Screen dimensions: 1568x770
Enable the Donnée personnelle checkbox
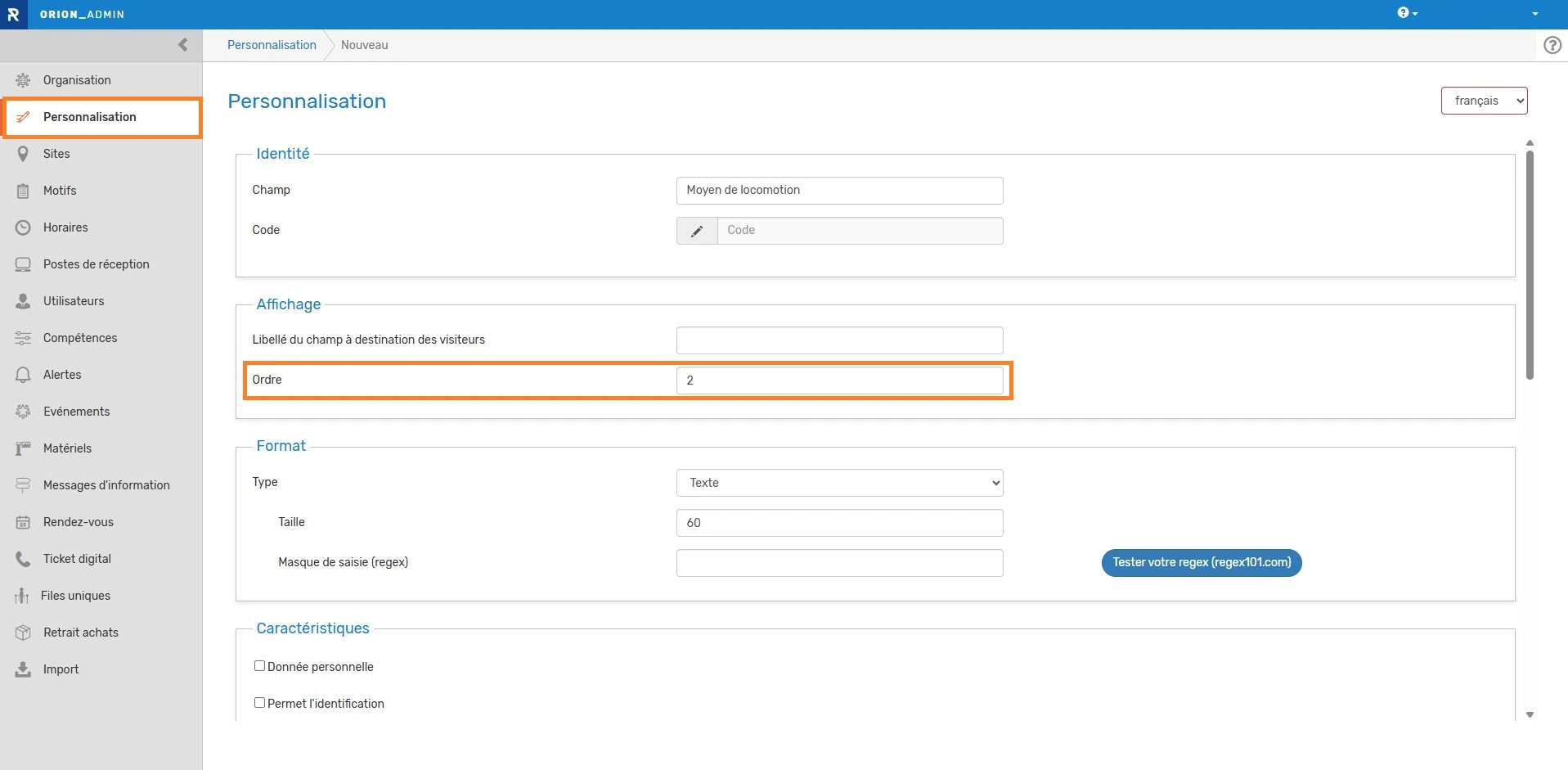pos(259,666)
